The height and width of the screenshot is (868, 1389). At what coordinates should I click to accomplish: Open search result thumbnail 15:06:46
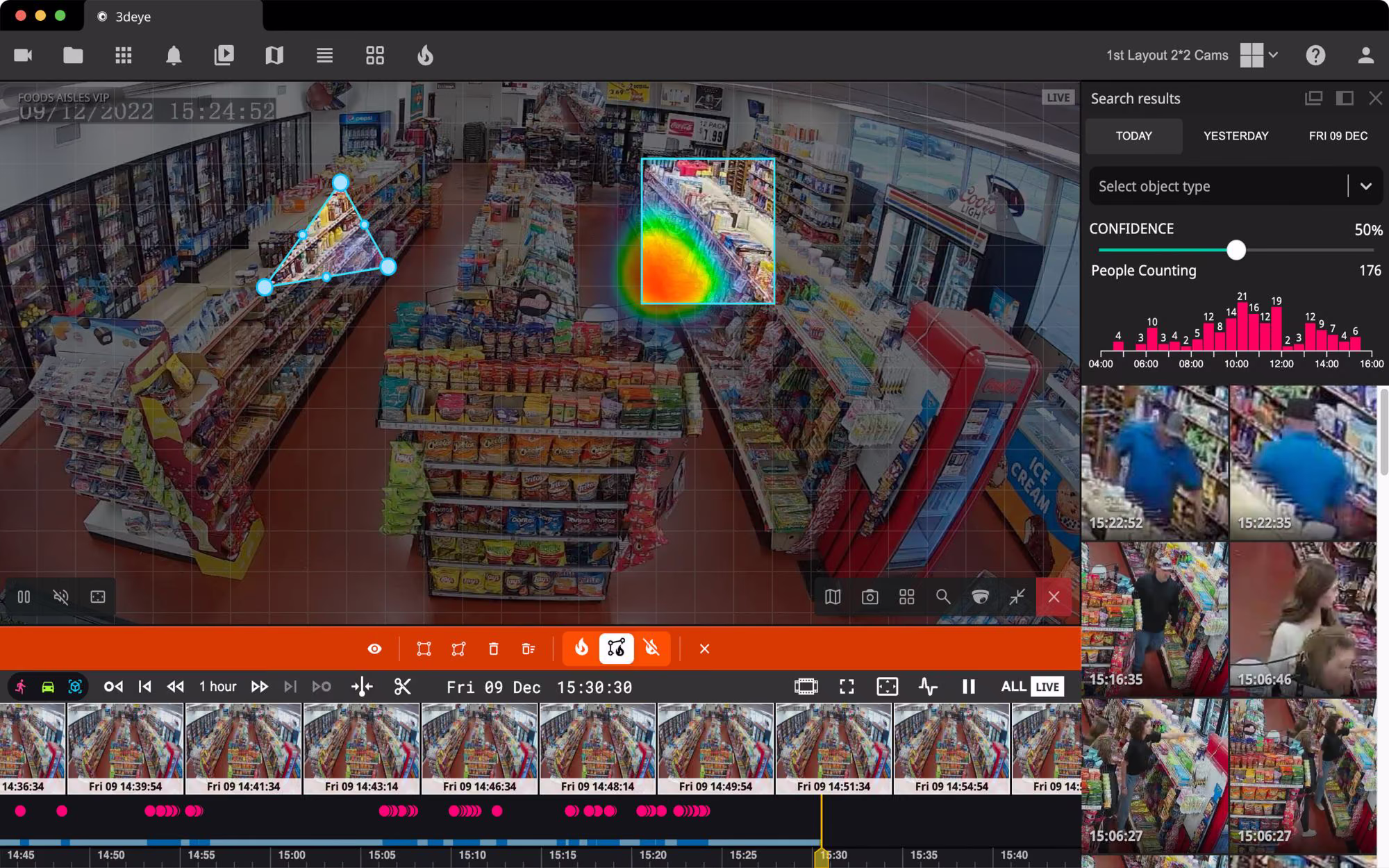(x=1303, y=619)
